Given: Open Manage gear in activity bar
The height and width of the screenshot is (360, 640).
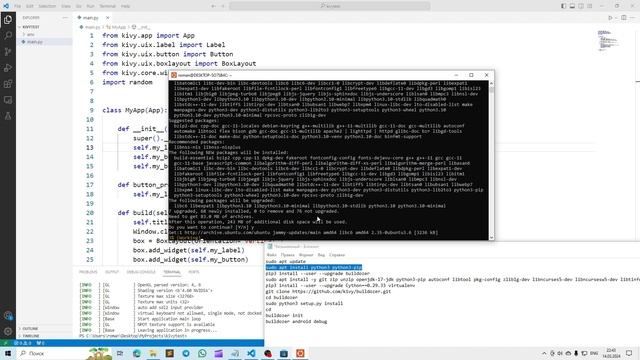Looking at the screenshot, I should (8, 331).
